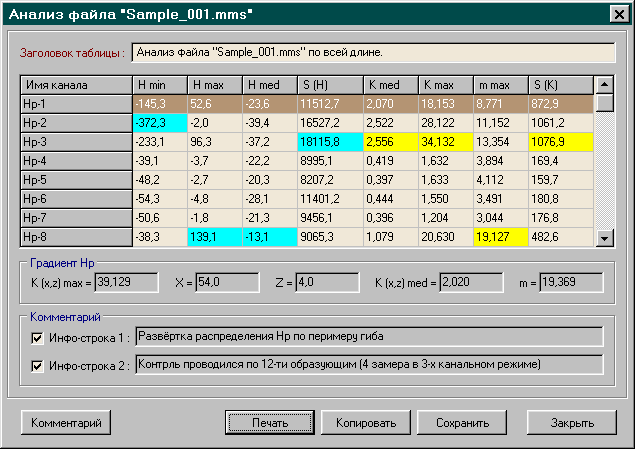
Task: Click the Печать (Print) button
Action: pyautogui.click(x=269, y=423)
